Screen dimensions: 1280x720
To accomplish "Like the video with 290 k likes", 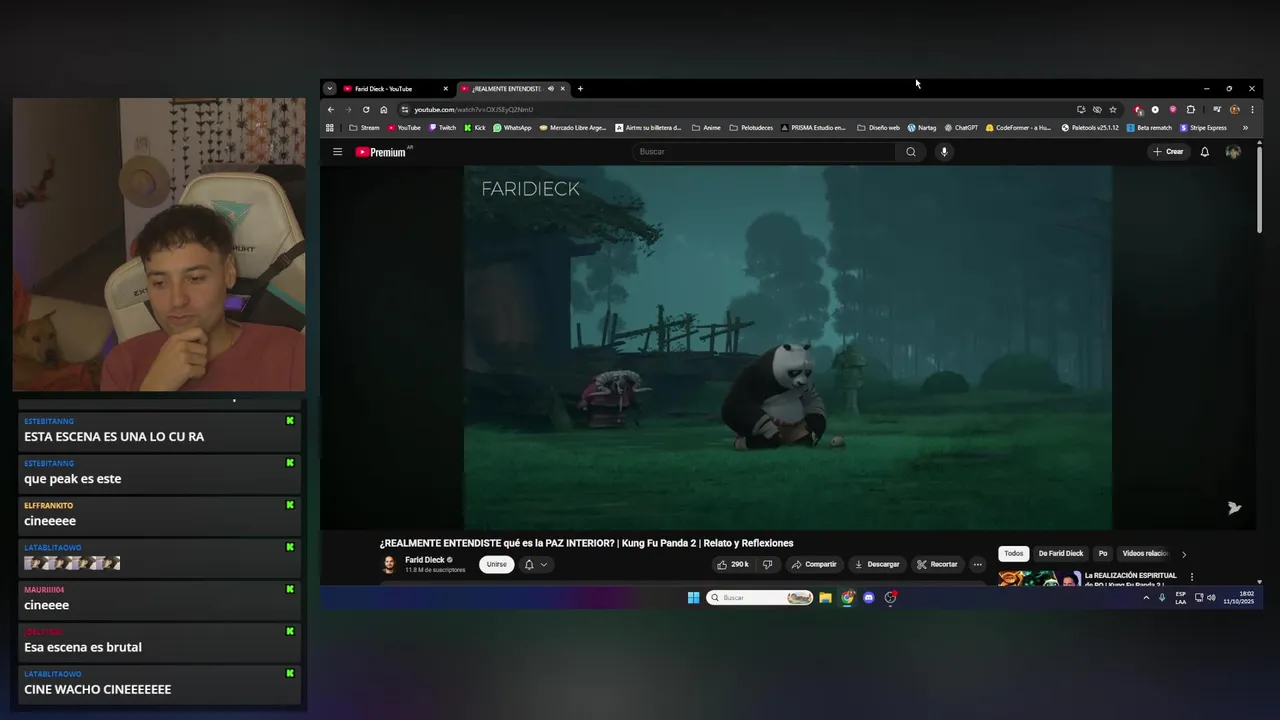I will (732, 564).
